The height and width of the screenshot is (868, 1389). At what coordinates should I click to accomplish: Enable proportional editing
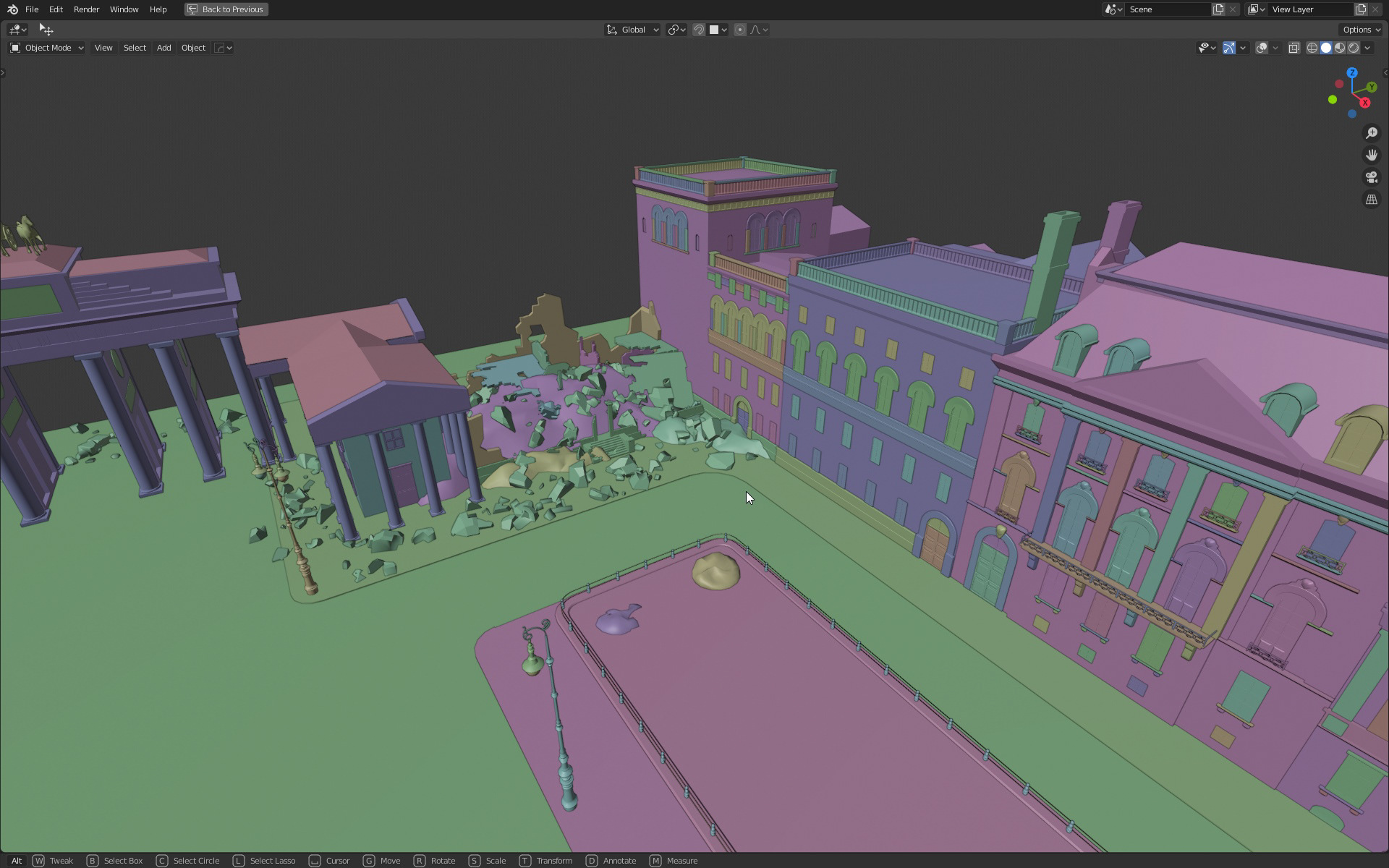pyautogui.click(x=739, y=30)
